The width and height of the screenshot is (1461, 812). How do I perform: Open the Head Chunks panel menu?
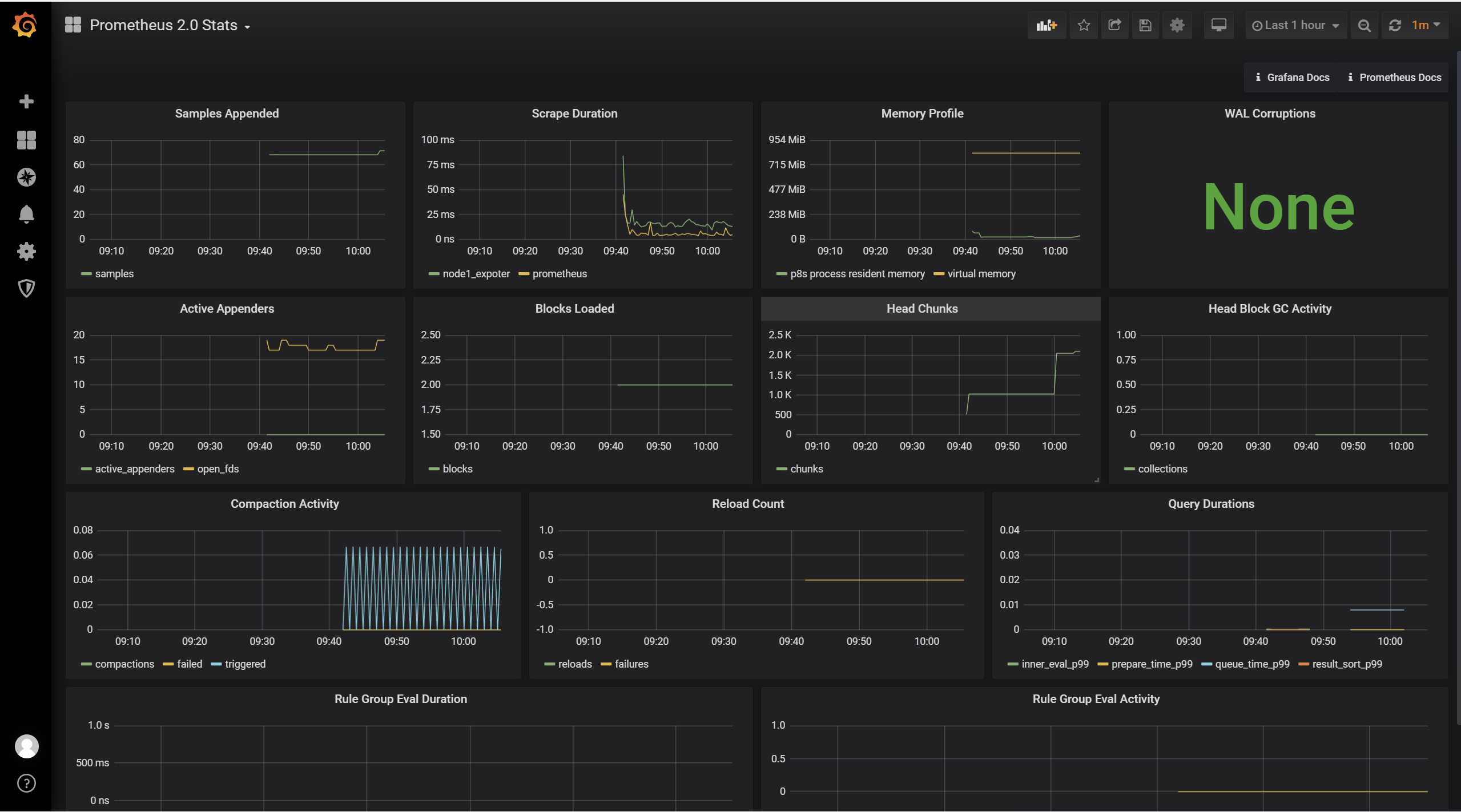922,309
